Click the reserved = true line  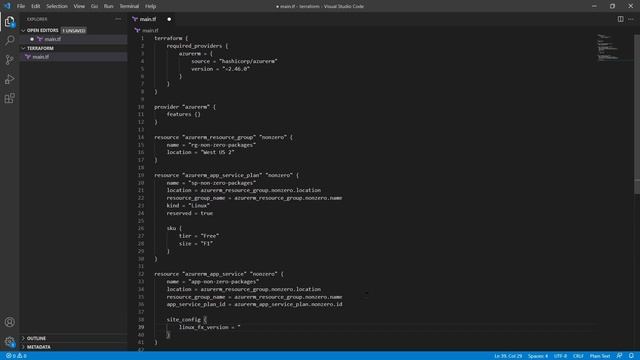[x=190, y=213]
